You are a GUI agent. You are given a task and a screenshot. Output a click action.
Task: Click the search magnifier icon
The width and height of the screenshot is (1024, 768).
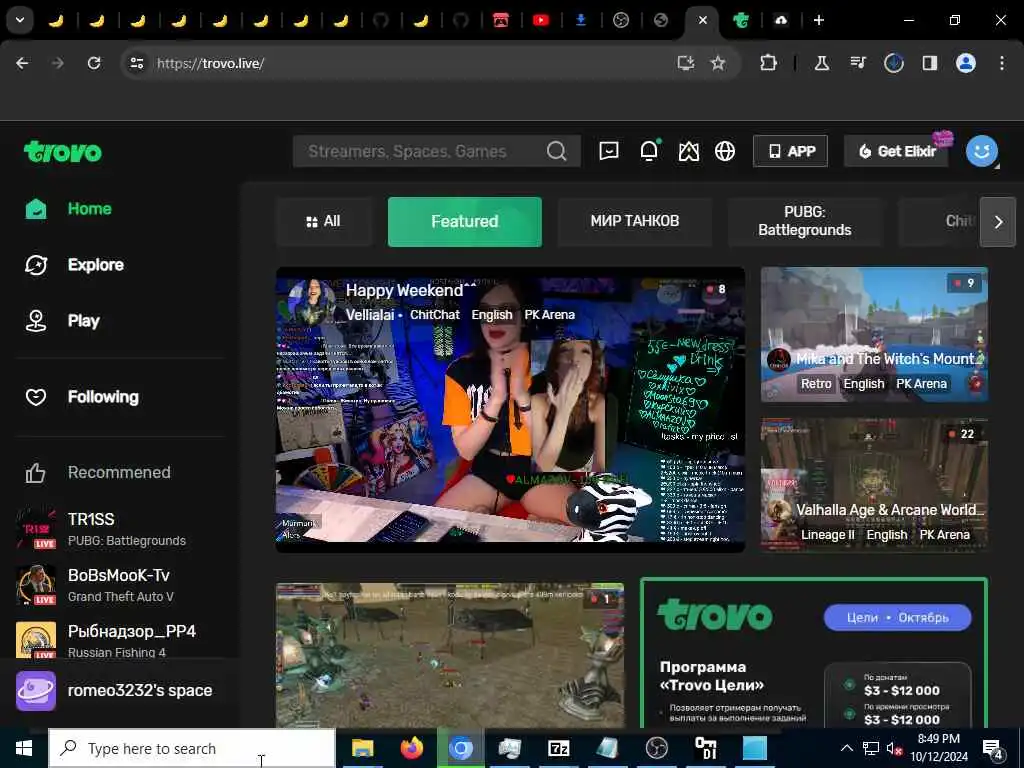[x=556, y=152]
